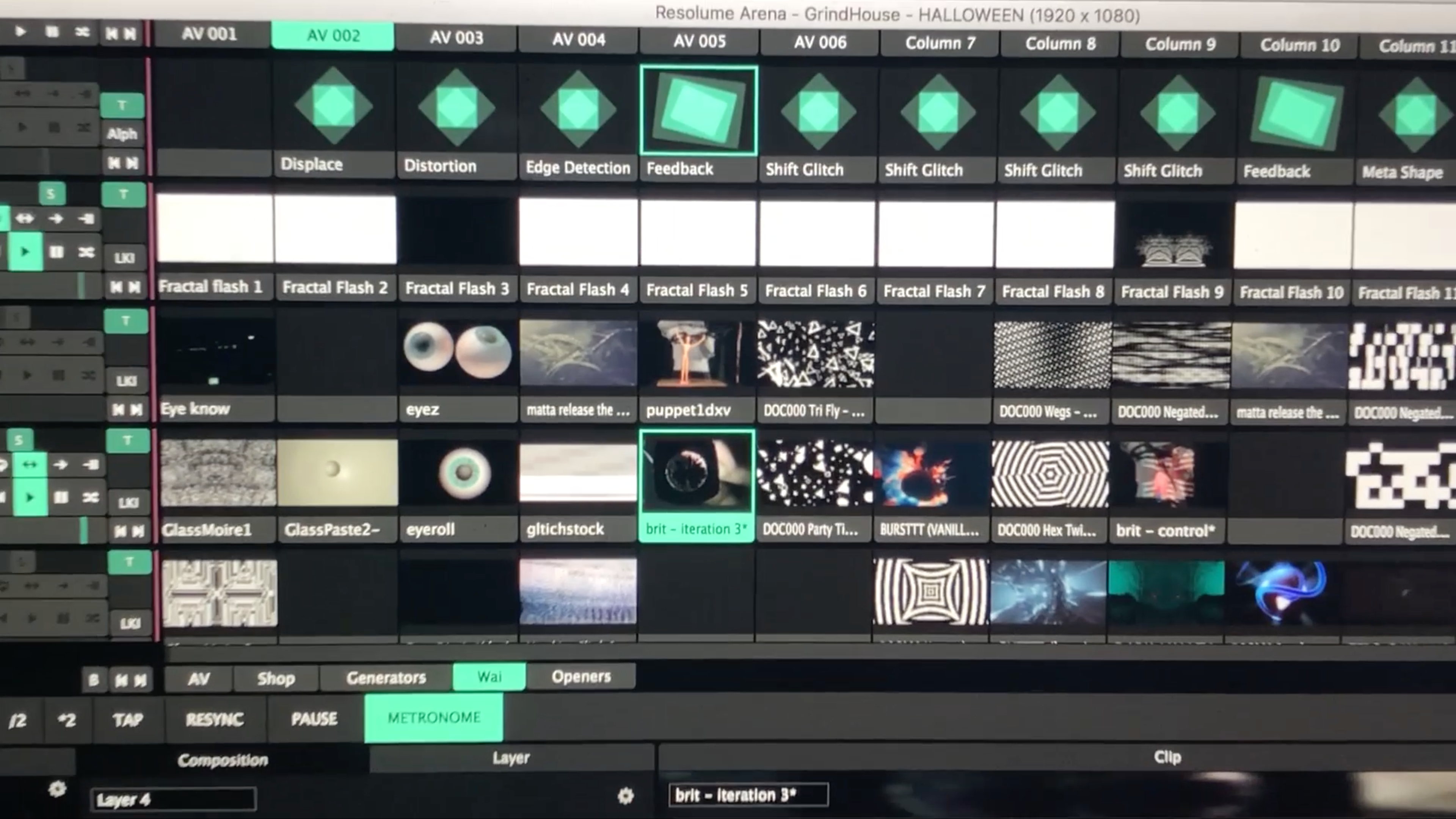Pause the GlassMoire1 layer transport
The width and height of the screenshot is (1456, 819).
61,497
